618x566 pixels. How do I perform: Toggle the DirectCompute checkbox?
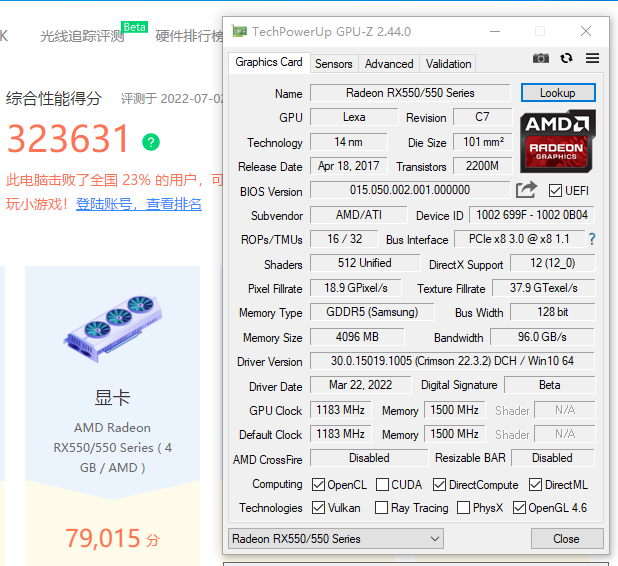coord(439,484)
